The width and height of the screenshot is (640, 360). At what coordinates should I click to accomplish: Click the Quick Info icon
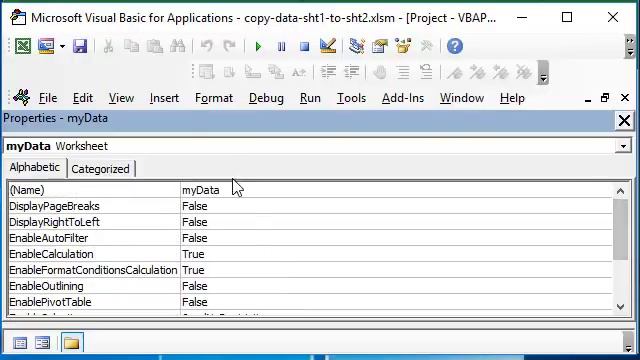click(253, 72)
